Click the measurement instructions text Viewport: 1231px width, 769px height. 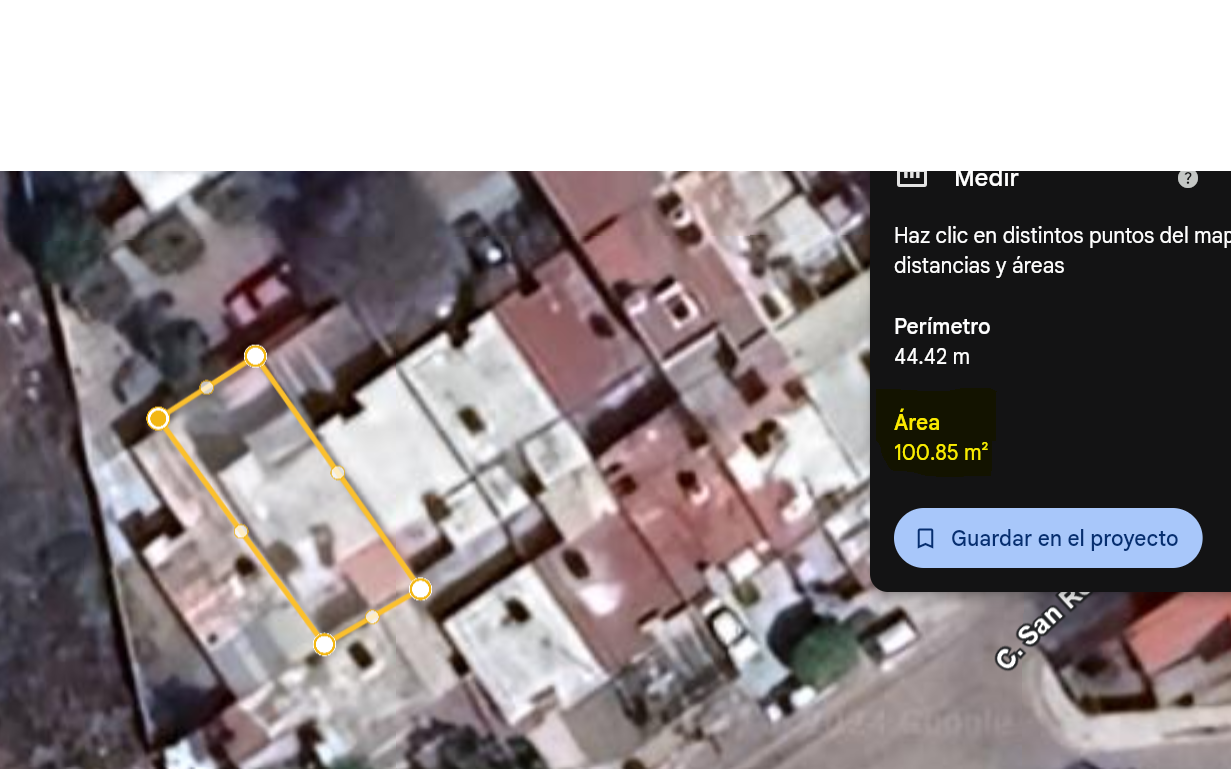pyautogui.click(x=1062, y=250)
